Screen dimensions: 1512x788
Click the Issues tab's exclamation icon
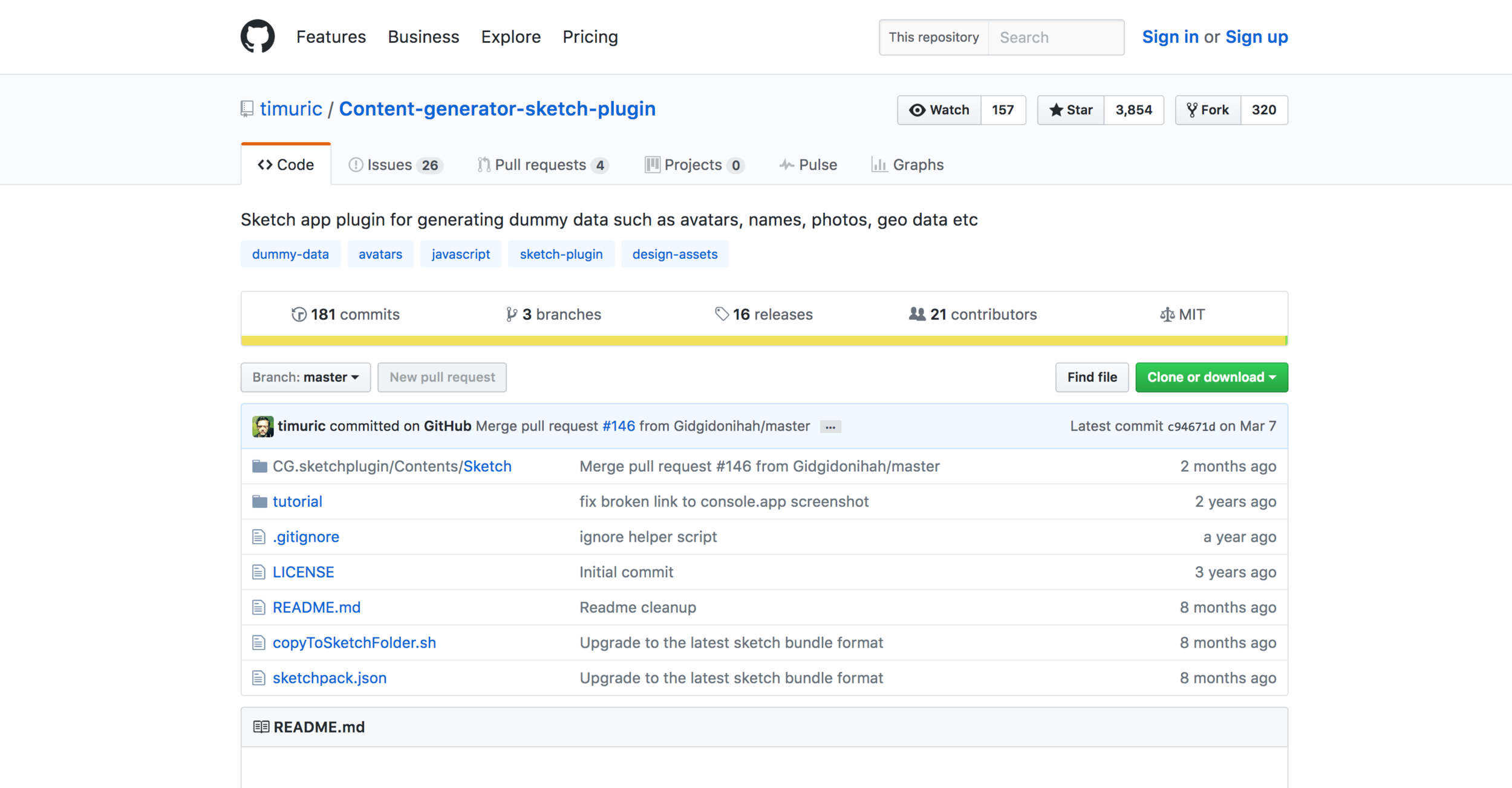click(356, 164)
